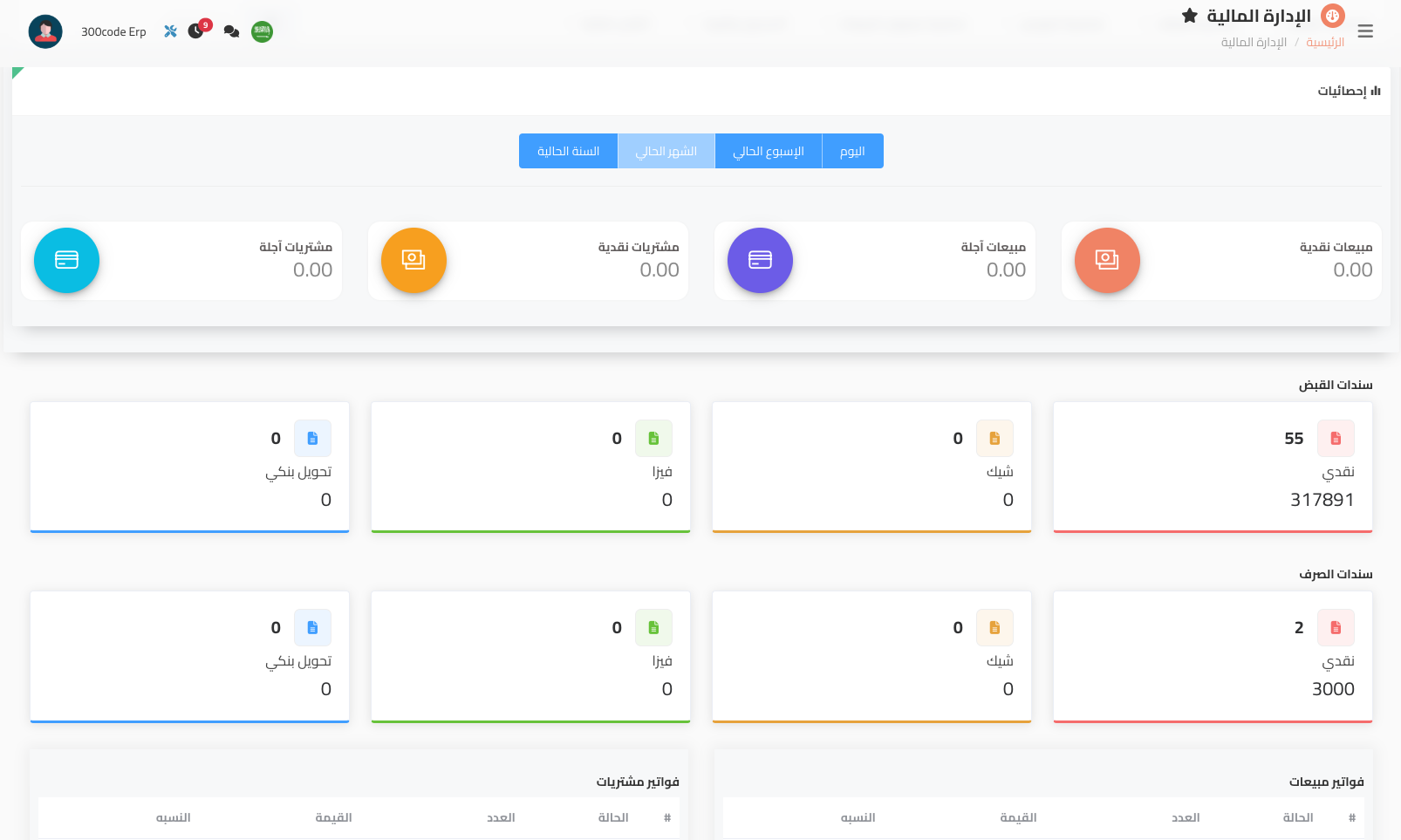Switch language via Saudi flag icon
1401x840 pixels.
tap(262, 31)
